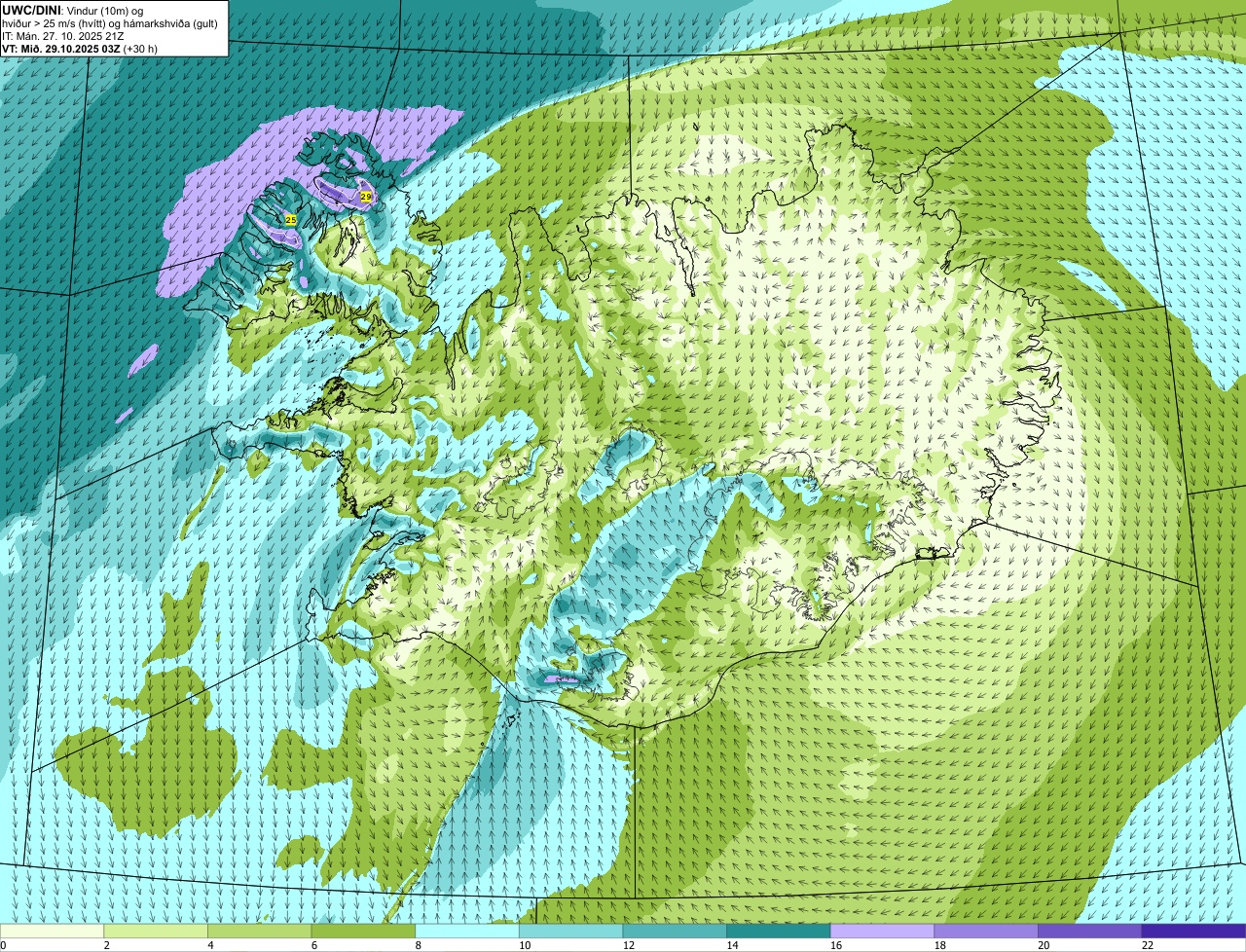Click the 16–18 m/s lavender legend swatch

882,932
